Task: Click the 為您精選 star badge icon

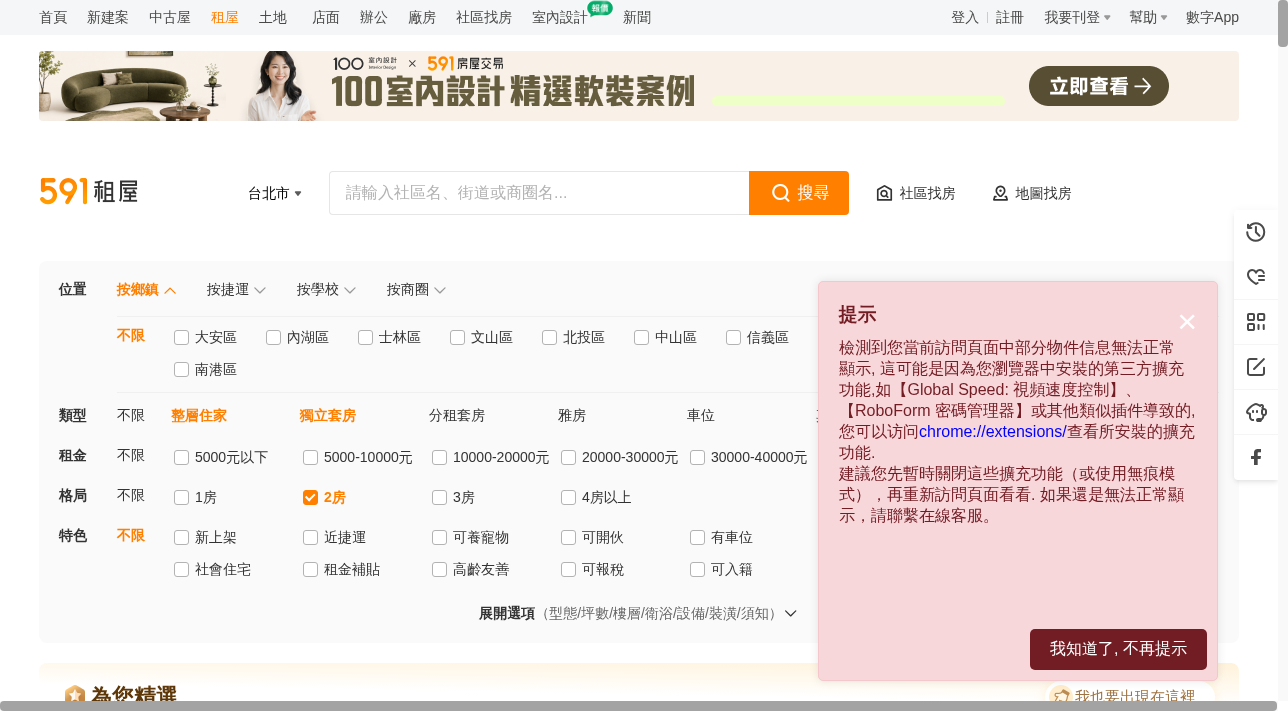Action: (x=75, y=695)
